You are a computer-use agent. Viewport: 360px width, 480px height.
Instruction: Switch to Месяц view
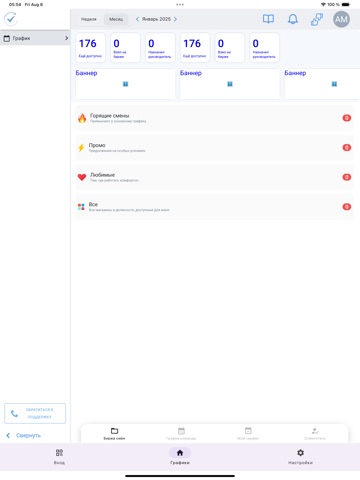click(116, 19)
